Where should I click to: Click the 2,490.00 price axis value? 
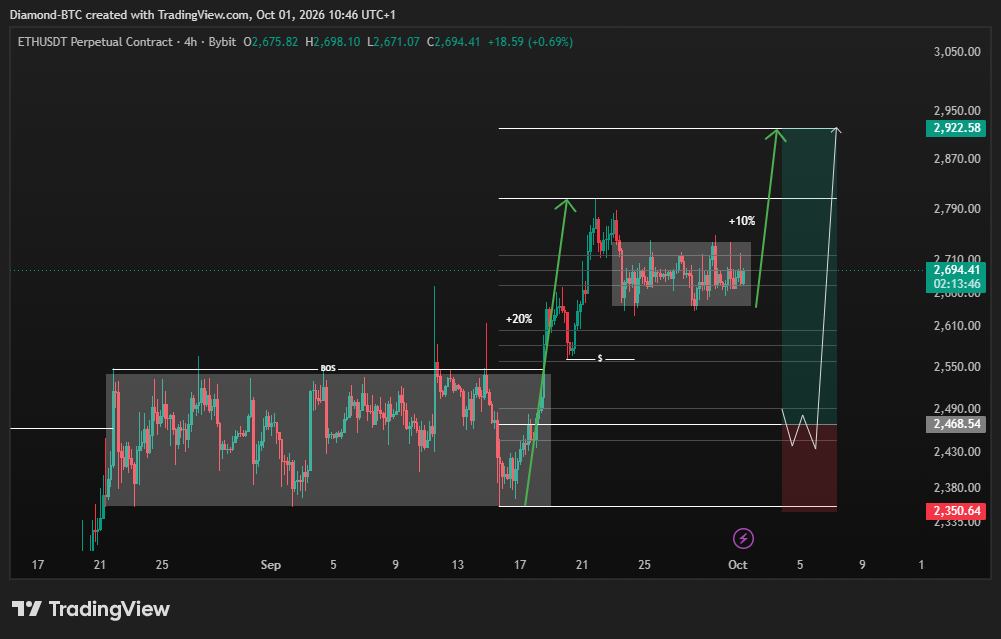pos(957,409)
